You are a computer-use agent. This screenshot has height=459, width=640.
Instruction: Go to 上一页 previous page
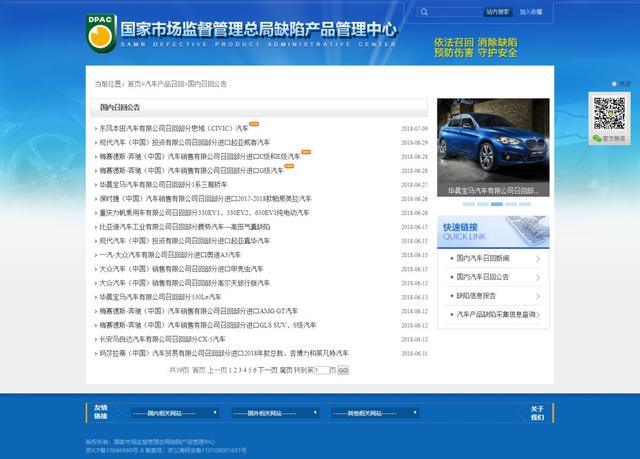coord(217,370)
